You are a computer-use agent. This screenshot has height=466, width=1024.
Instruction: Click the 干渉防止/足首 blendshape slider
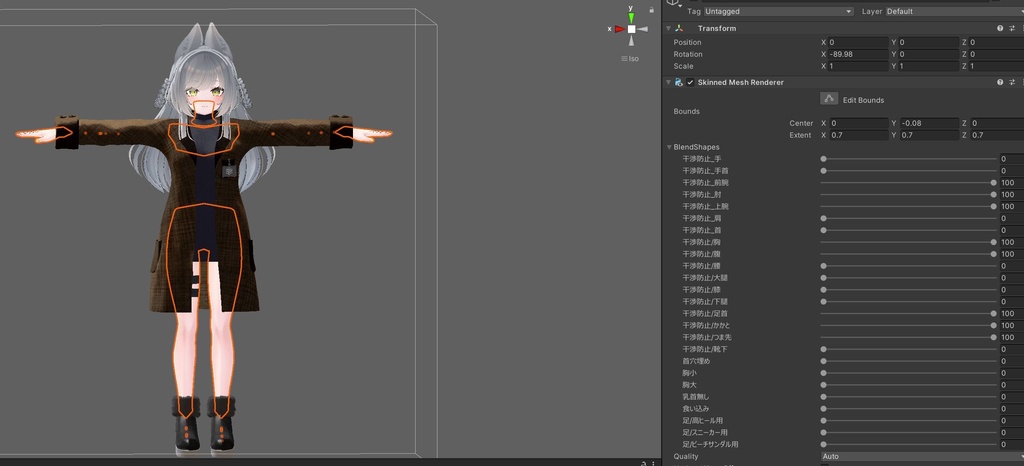pos(908,313)
